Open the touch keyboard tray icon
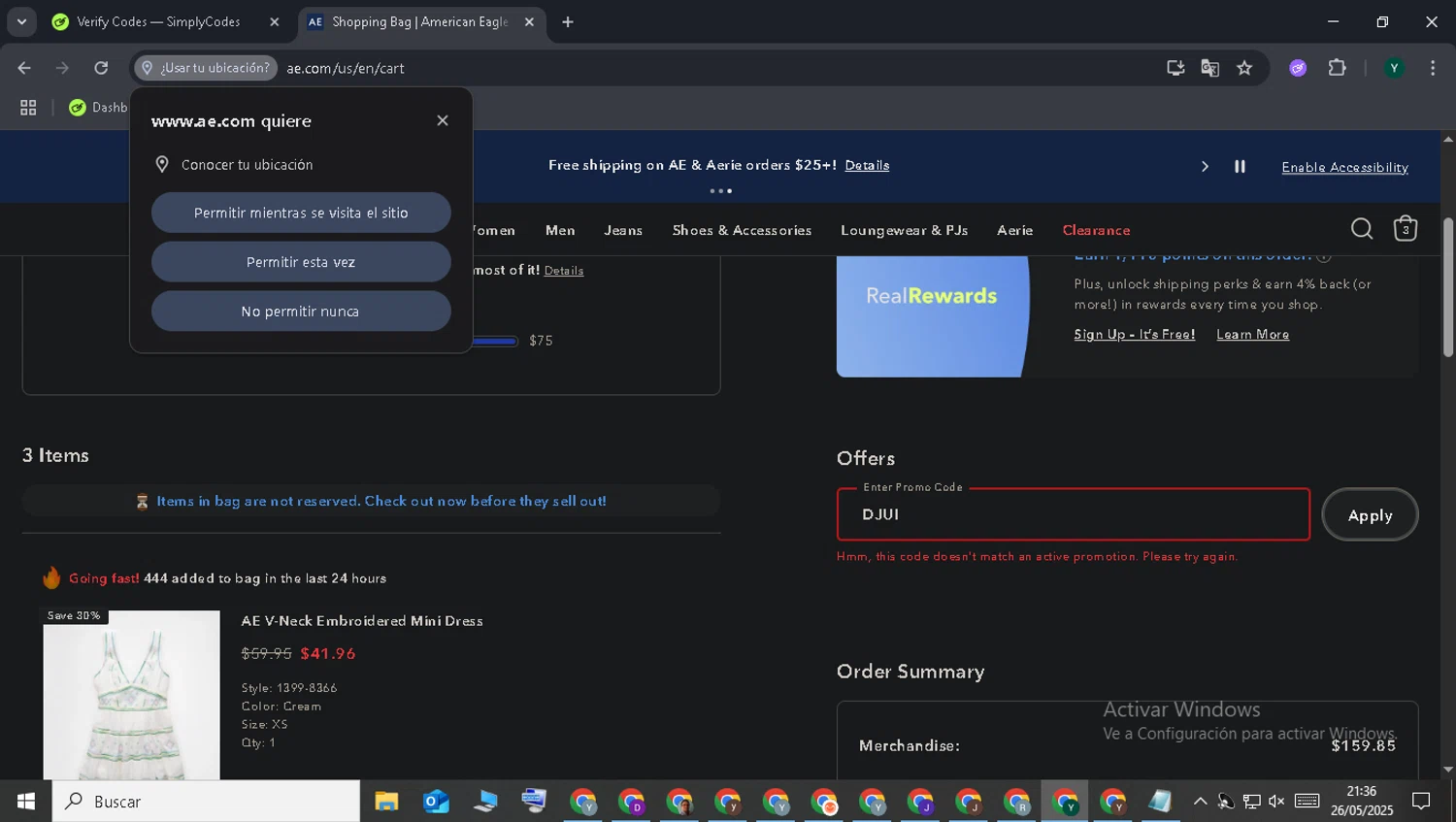 tap(1307, 802)
